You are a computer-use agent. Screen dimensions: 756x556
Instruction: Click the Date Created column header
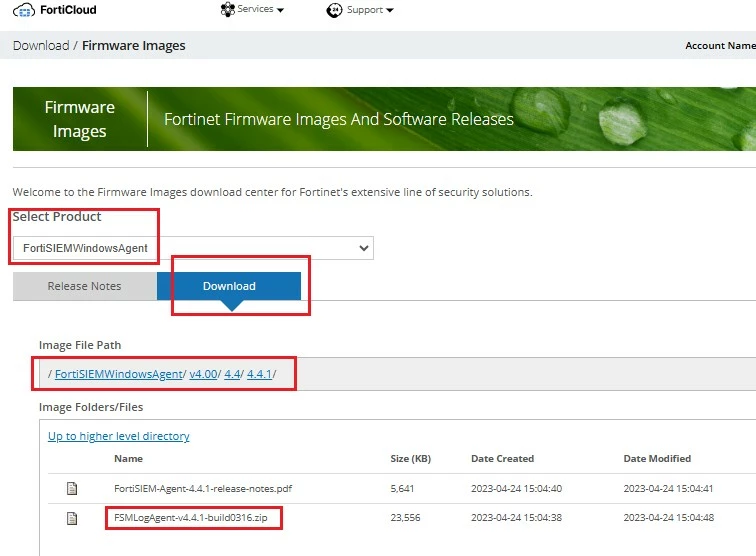pyautogui.click(x=502, y=459)
